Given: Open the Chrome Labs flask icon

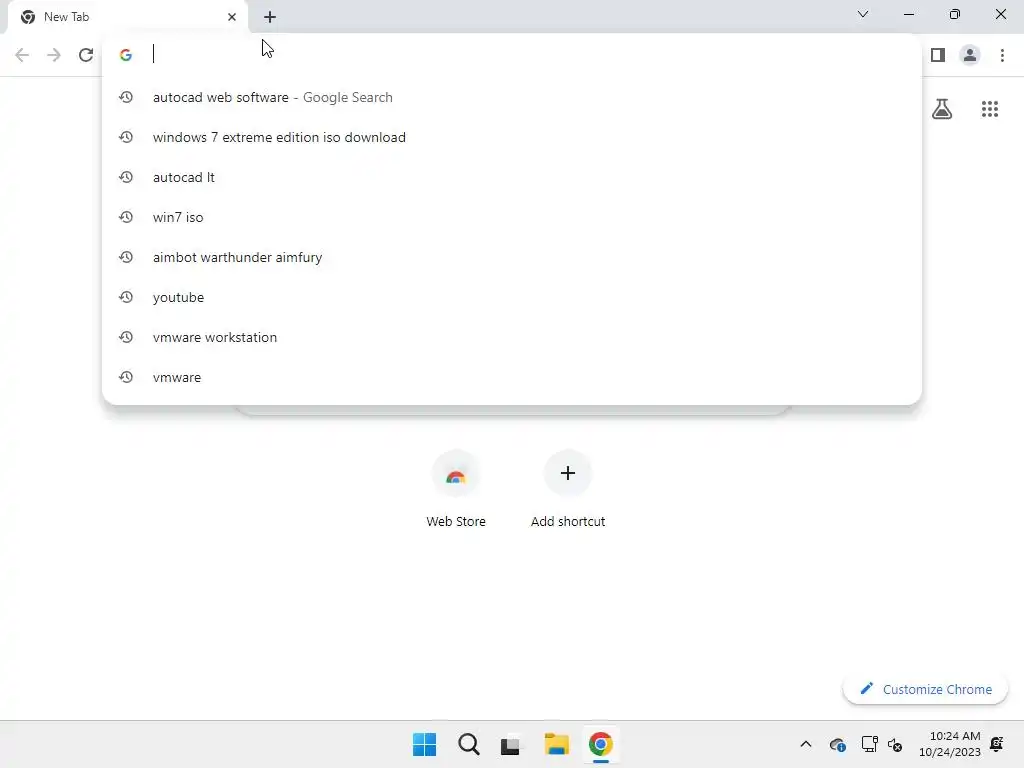Looking at the screenshot, I should (x=942, y=109).
